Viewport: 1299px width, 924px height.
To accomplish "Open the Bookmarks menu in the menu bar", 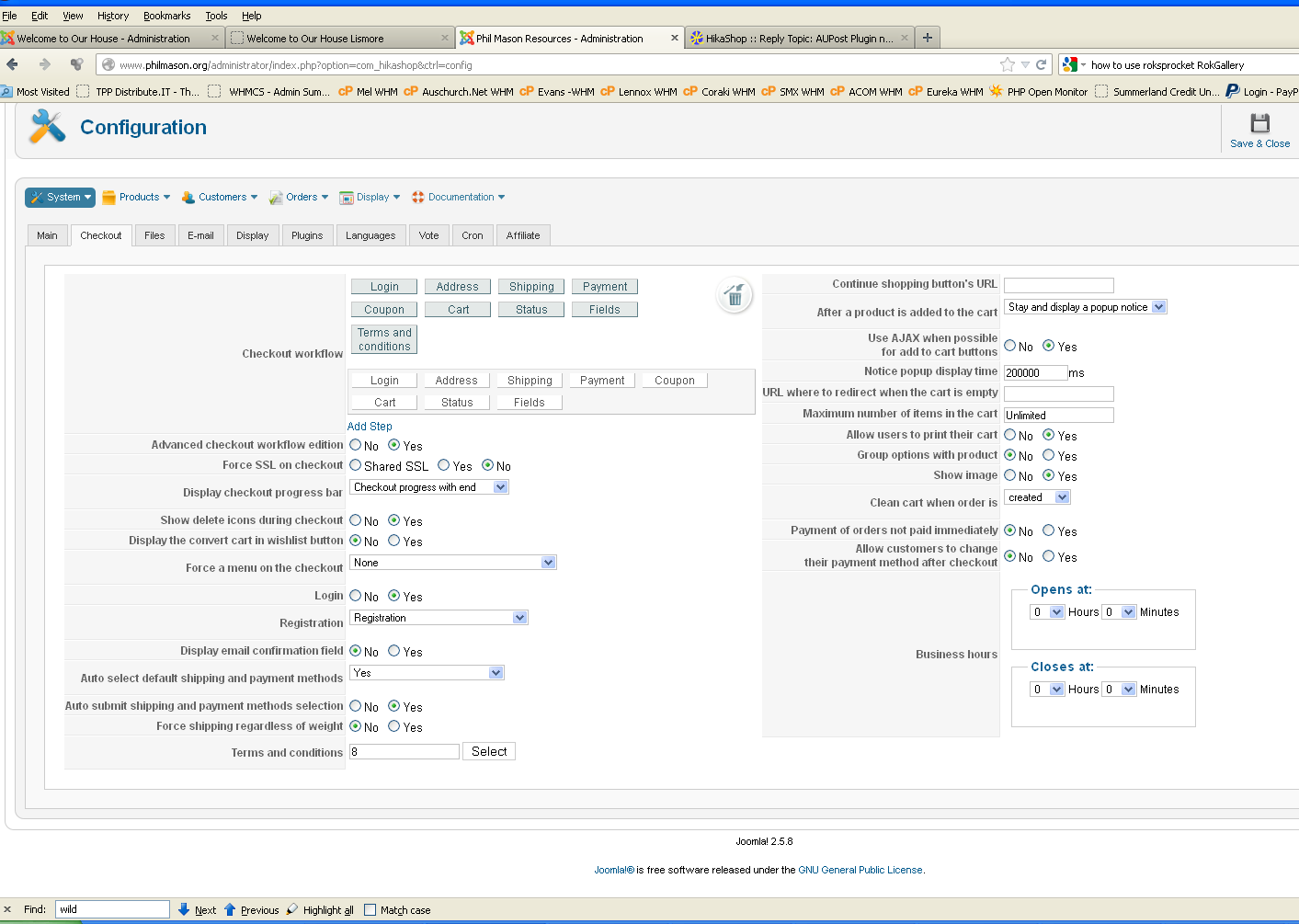I will click(166, 16).
